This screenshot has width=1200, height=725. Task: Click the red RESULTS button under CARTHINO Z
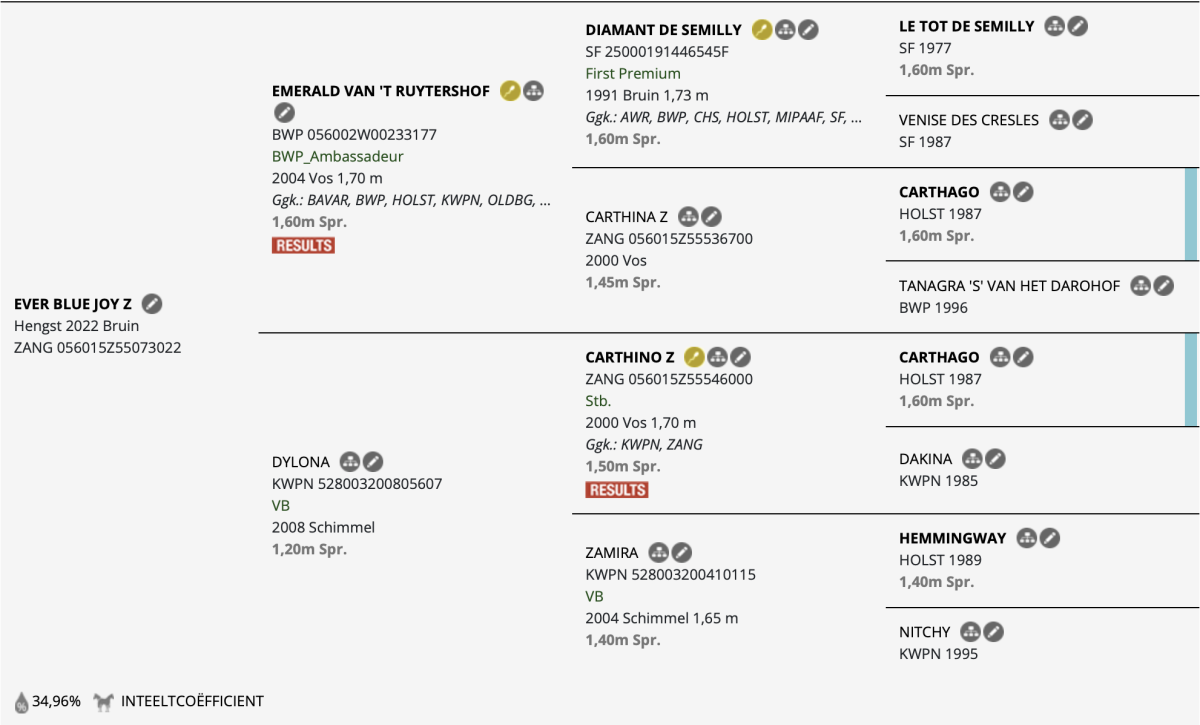coord(617,490)
